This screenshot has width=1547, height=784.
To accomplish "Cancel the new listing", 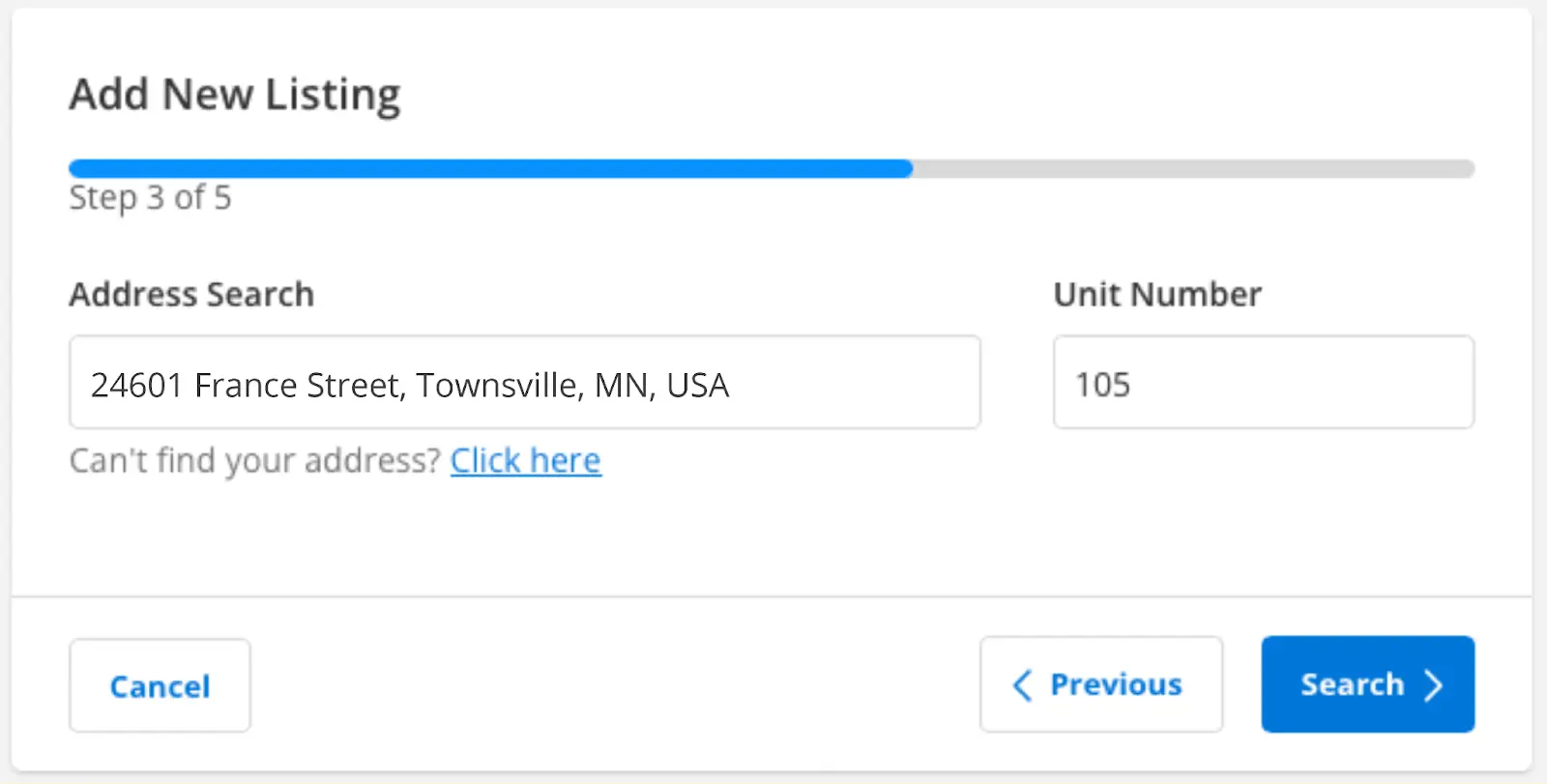I will coord(160,685).
